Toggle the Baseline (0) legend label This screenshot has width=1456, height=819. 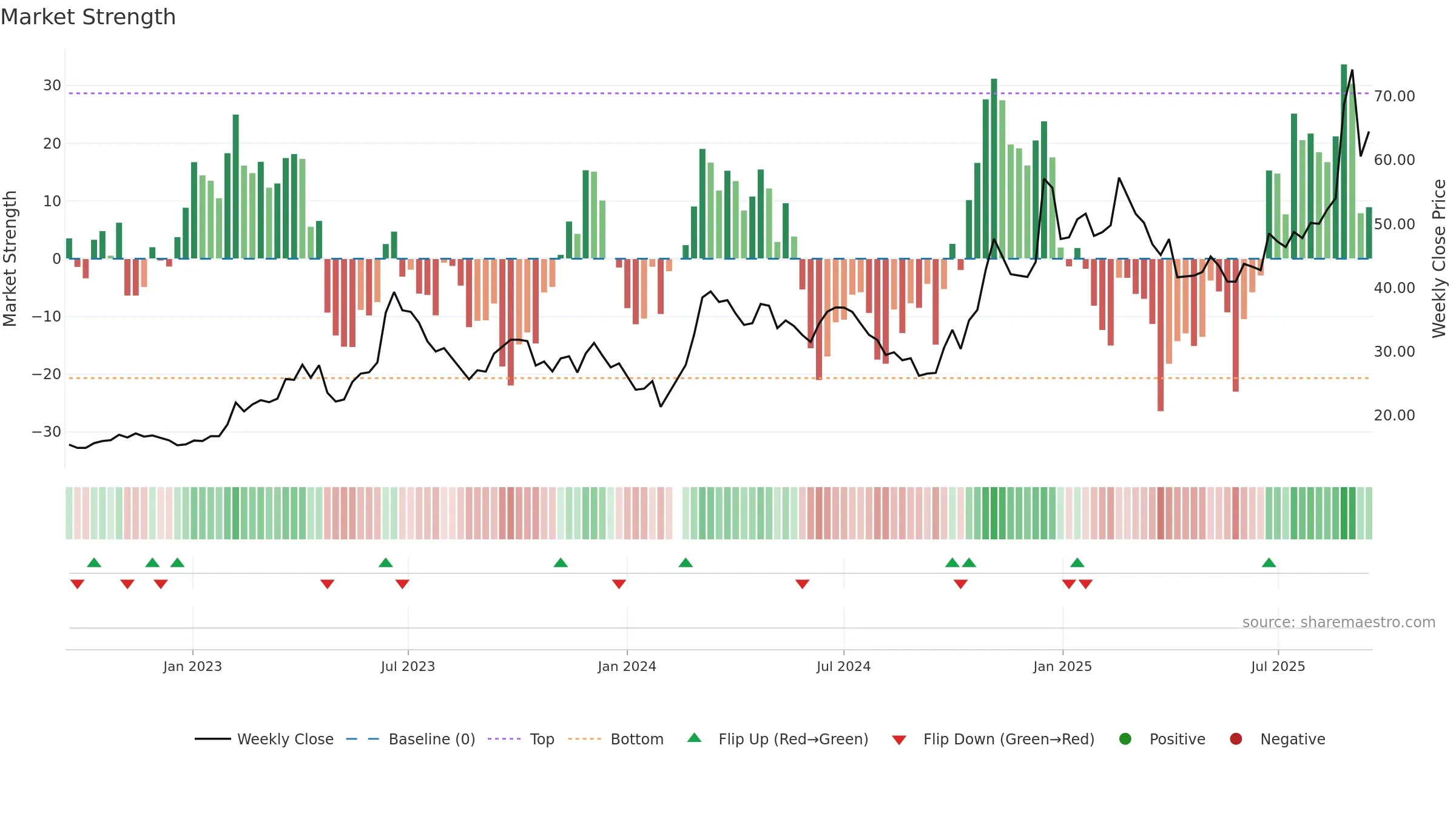click(x=432, y=739)
